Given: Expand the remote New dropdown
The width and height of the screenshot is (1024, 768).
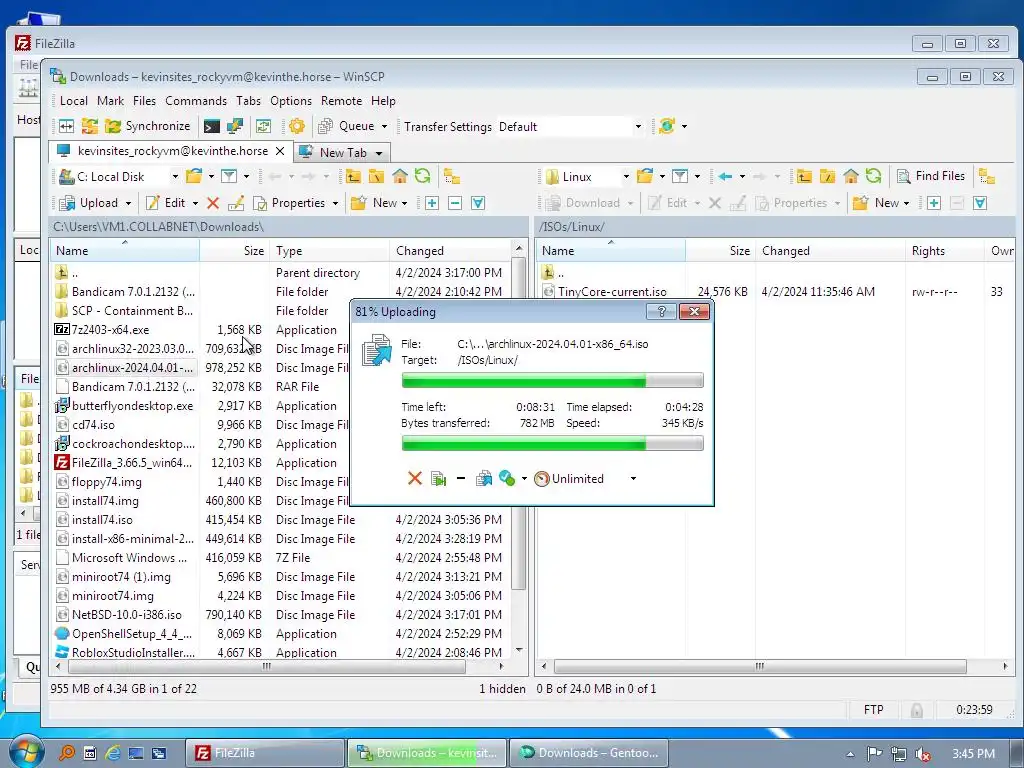Looking at the screenshot, I should 906,203.
